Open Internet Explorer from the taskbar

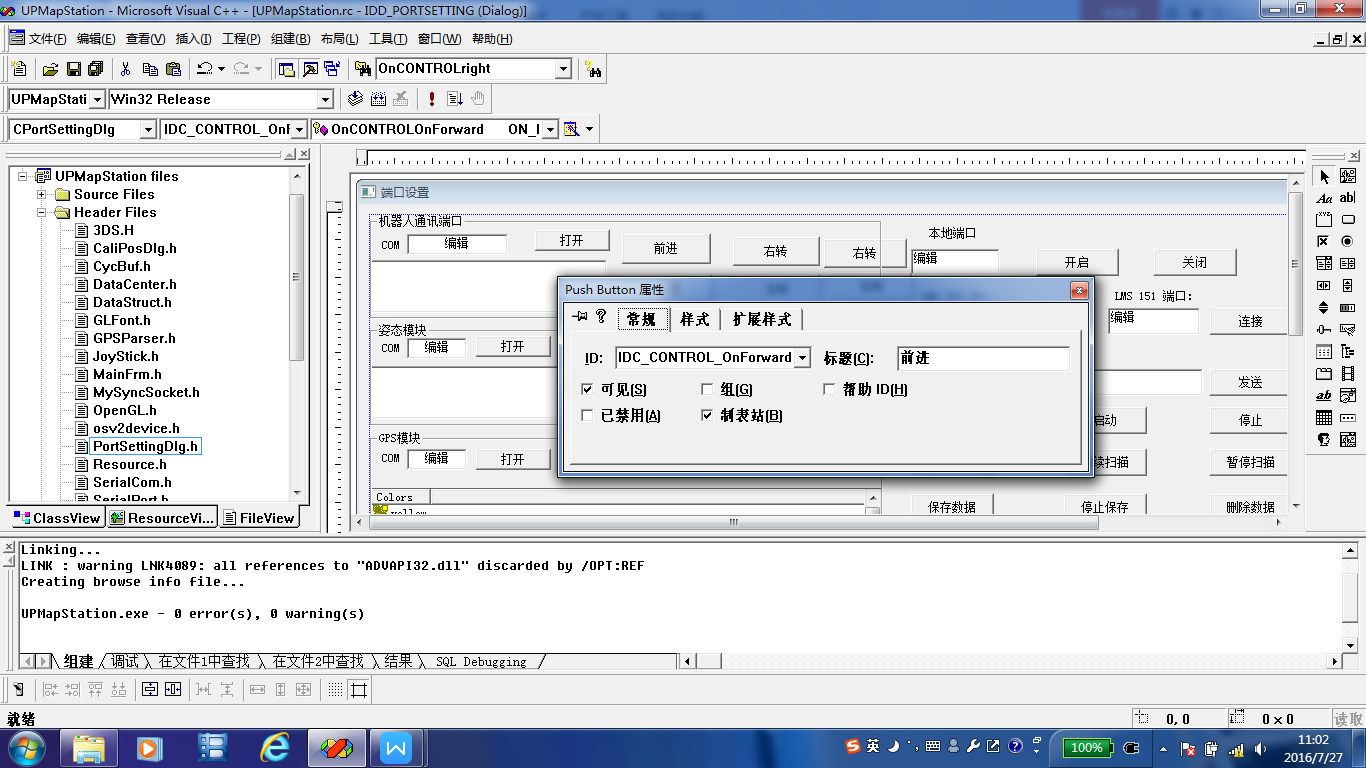click(275, 748)
